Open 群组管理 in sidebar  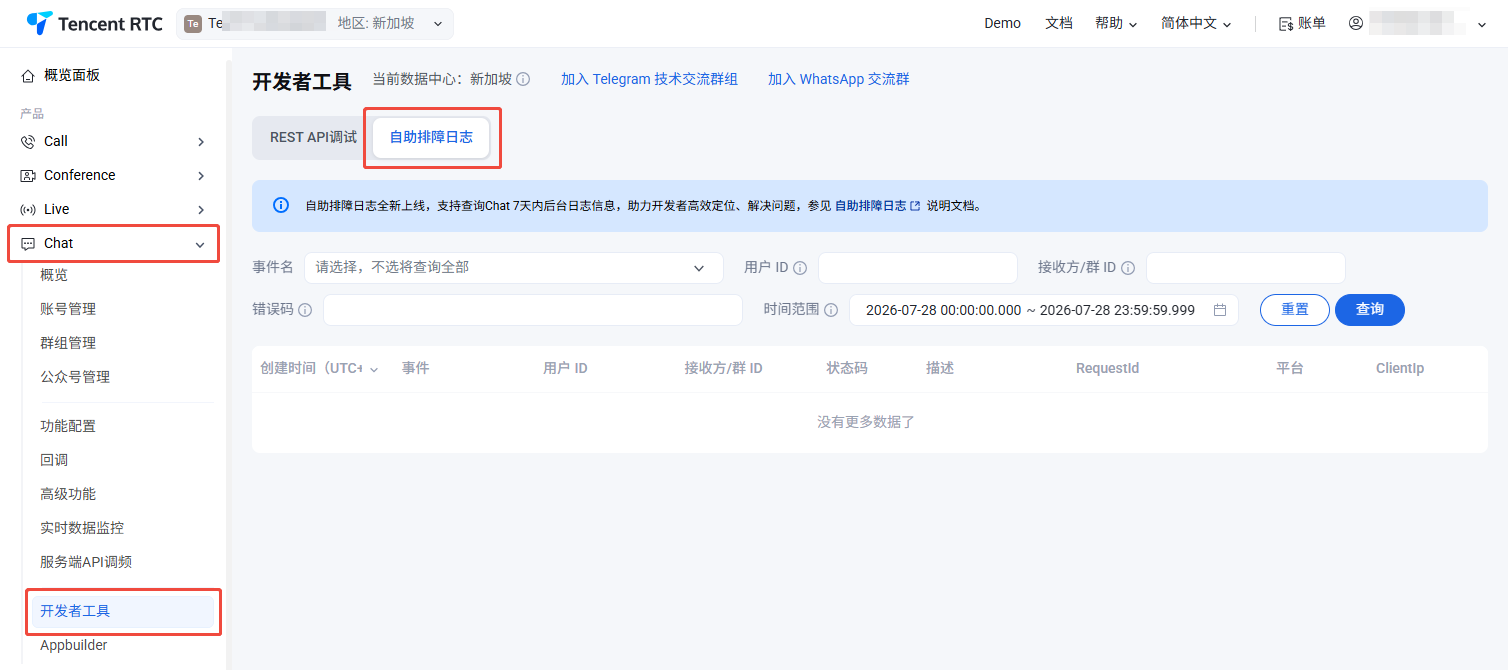click(68, 343)
